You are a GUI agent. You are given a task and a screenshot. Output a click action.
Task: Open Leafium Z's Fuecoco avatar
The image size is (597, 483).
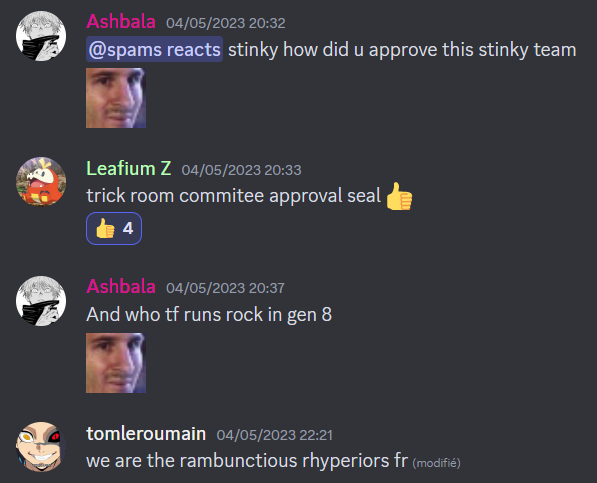coord(41,182)
